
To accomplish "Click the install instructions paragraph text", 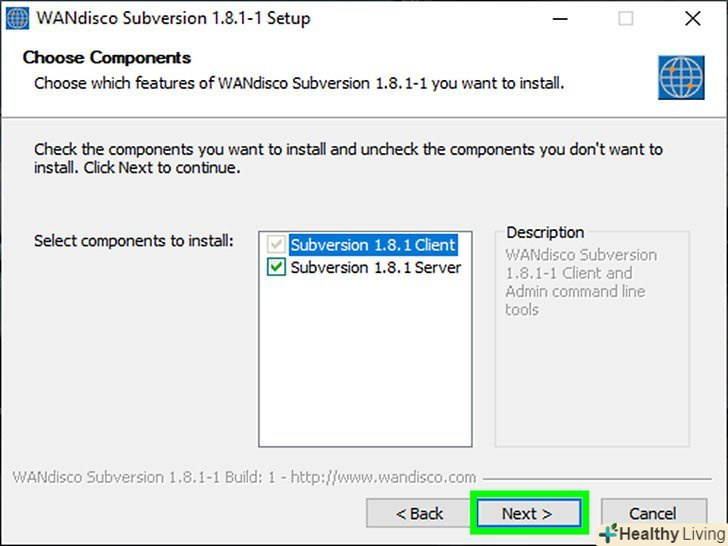I will pos(348,158).
